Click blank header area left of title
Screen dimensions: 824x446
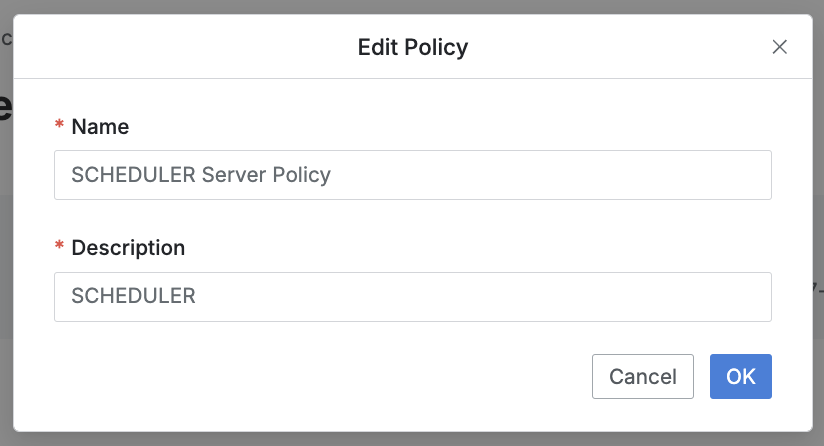click(x=180, y=47)
